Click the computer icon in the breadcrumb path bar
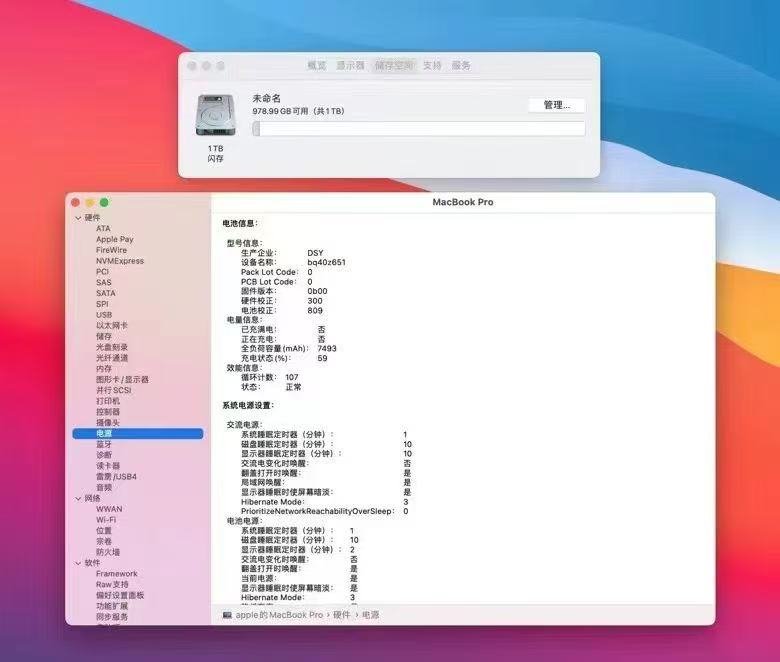The height and width of the screenshot is (662, 780). [227, 615]
